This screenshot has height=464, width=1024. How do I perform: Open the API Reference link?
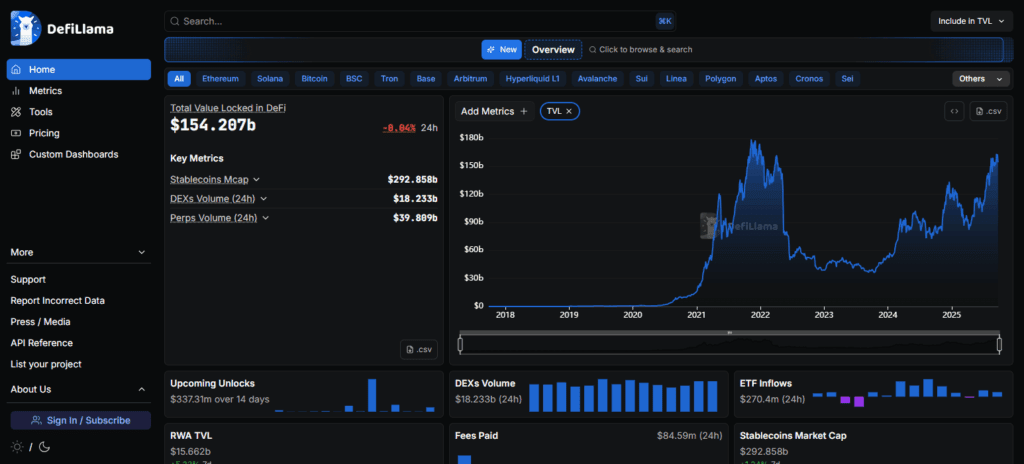pos(41,343)
